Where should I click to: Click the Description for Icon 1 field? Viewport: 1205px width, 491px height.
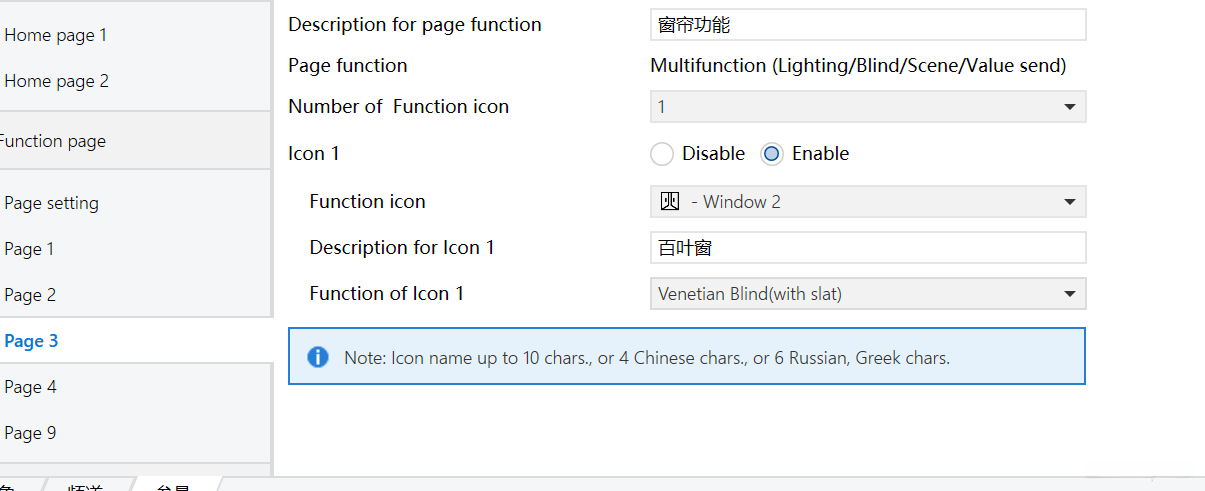tap(867, 248)
